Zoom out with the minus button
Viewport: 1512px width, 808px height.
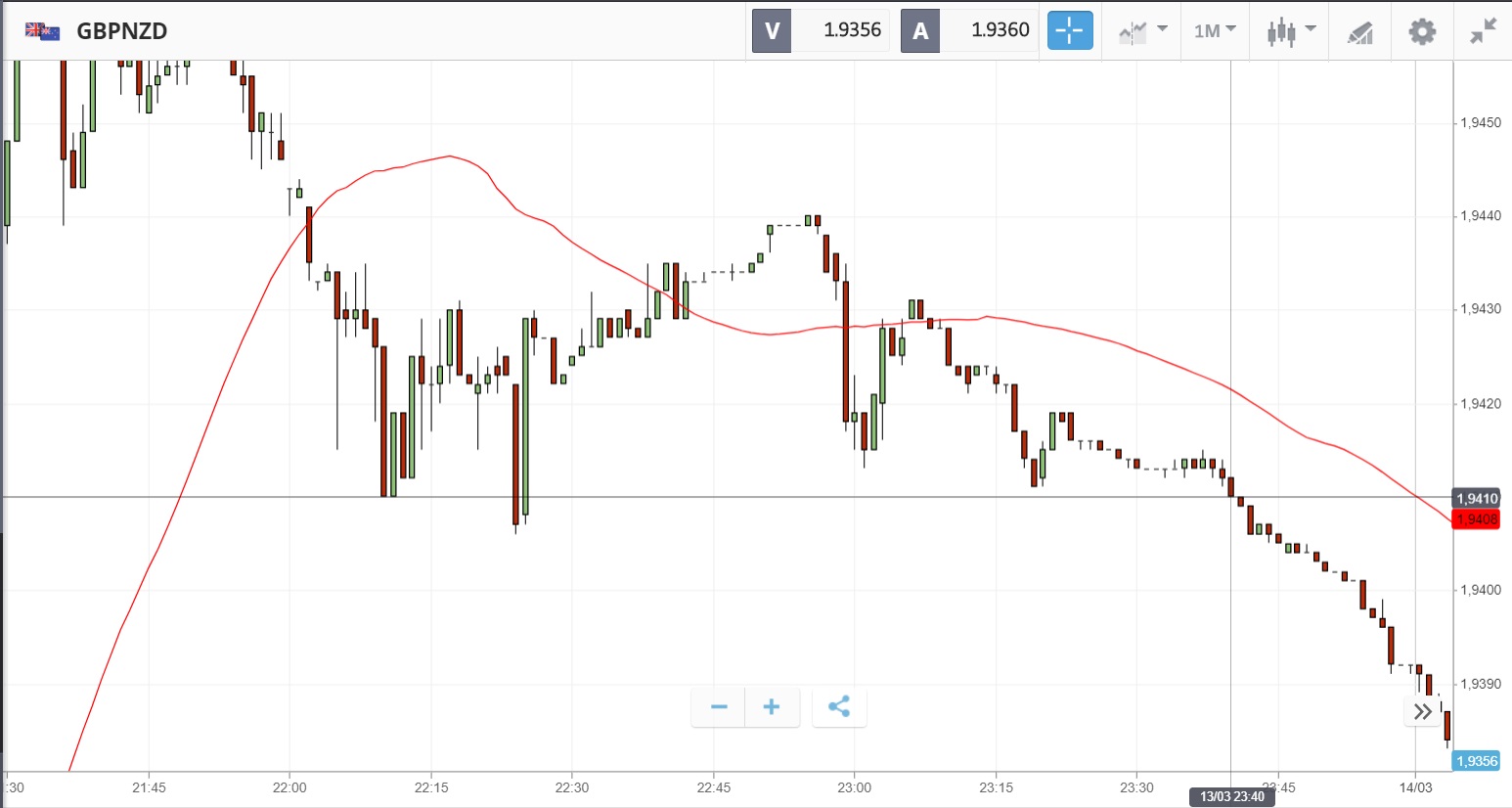(719, 707)
